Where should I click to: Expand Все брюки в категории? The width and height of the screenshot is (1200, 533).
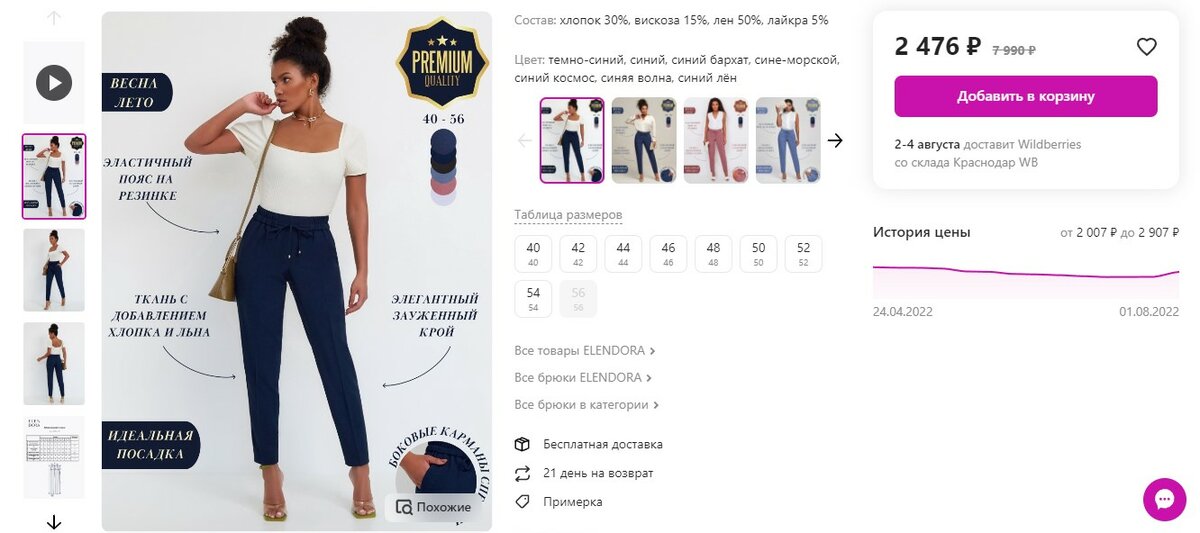pyautogui.click(x=587, y=405)
